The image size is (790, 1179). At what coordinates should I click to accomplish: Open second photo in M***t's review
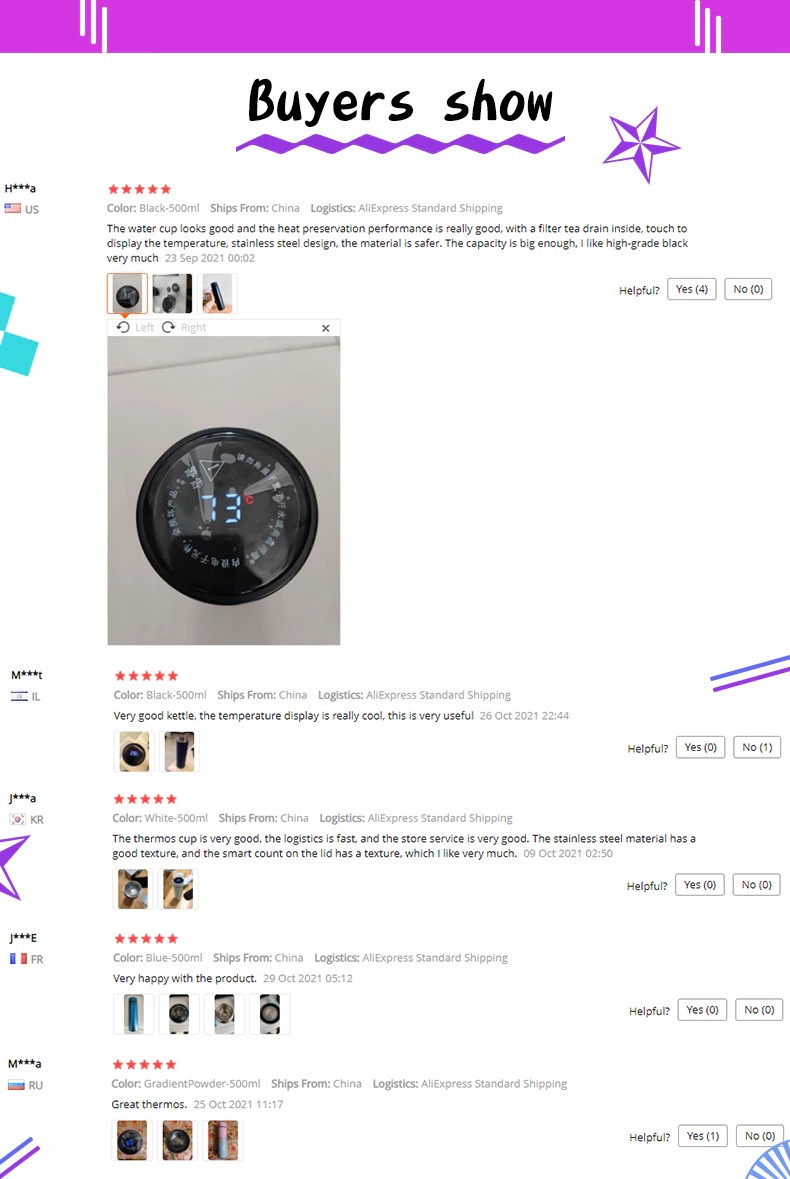tap(181, 751)
